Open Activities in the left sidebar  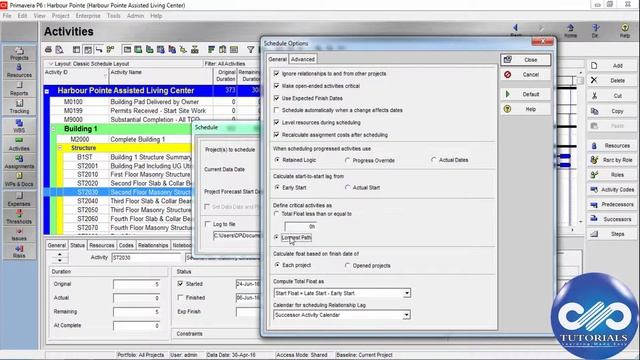tap(19, 144)
